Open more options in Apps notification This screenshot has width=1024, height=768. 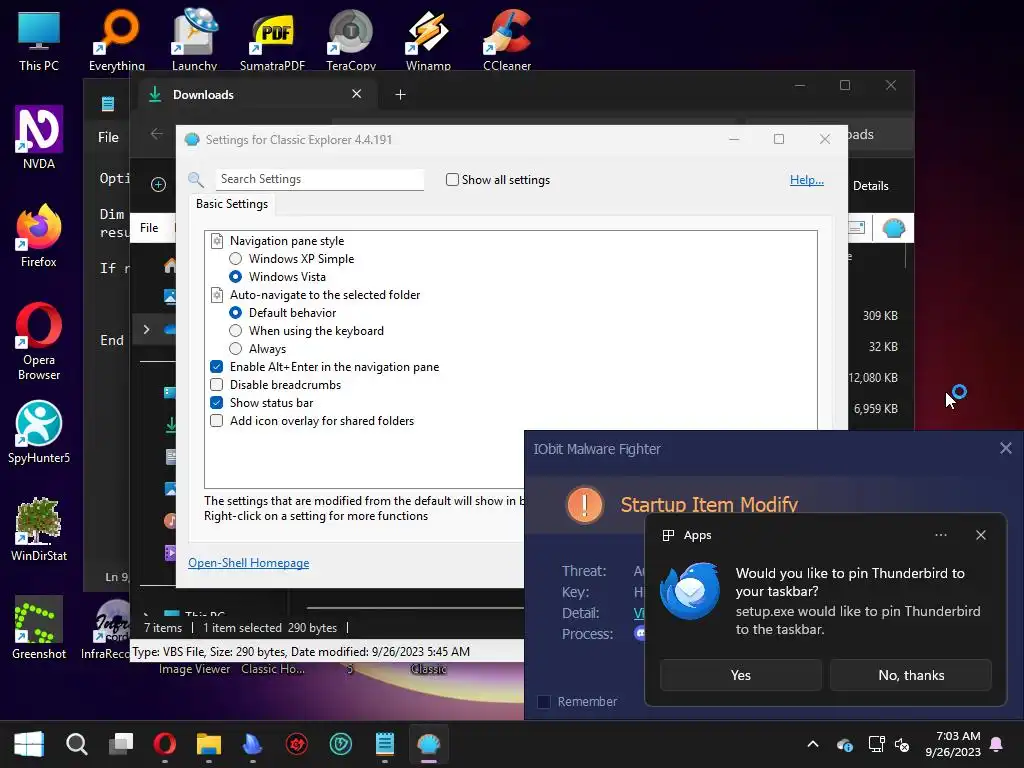(940, 535)
